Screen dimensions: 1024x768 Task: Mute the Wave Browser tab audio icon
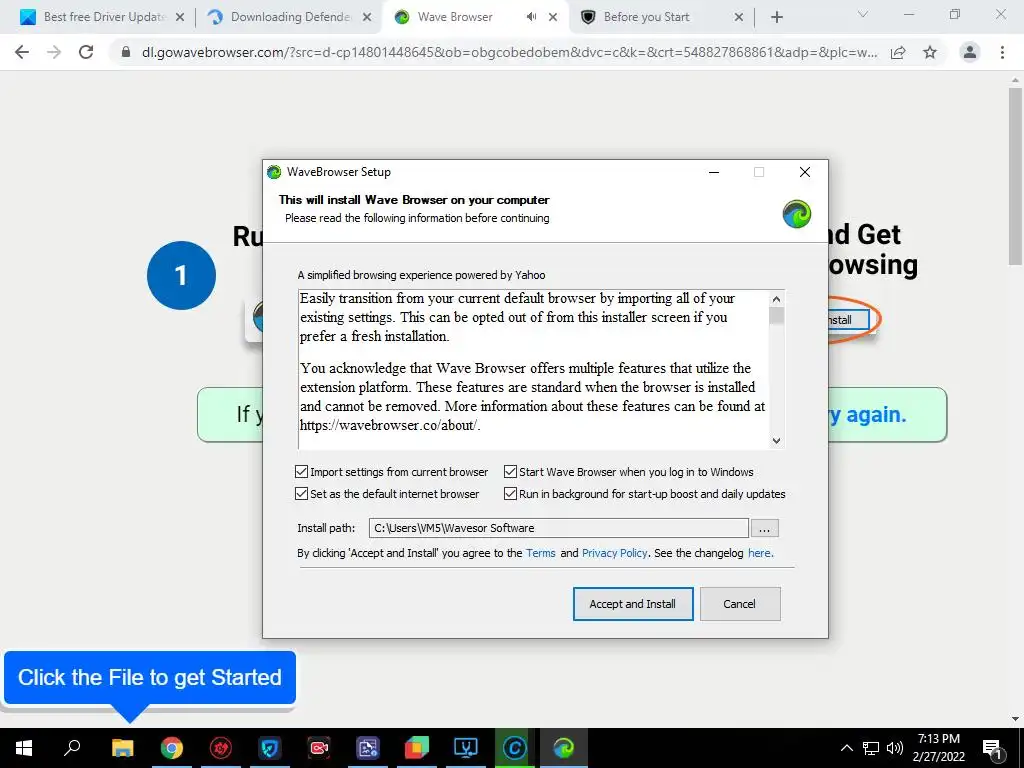(532, 17)
